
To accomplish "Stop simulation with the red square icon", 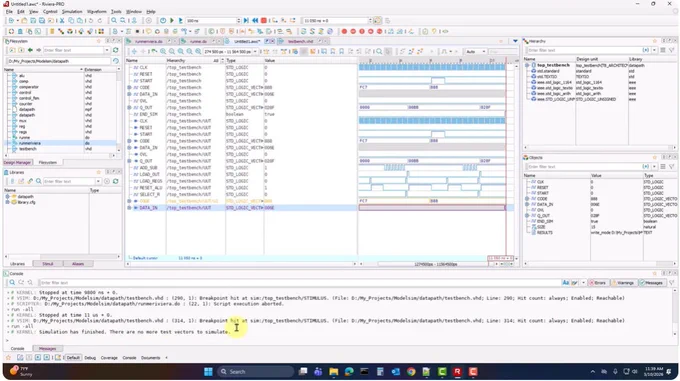I will coord(264,20).
